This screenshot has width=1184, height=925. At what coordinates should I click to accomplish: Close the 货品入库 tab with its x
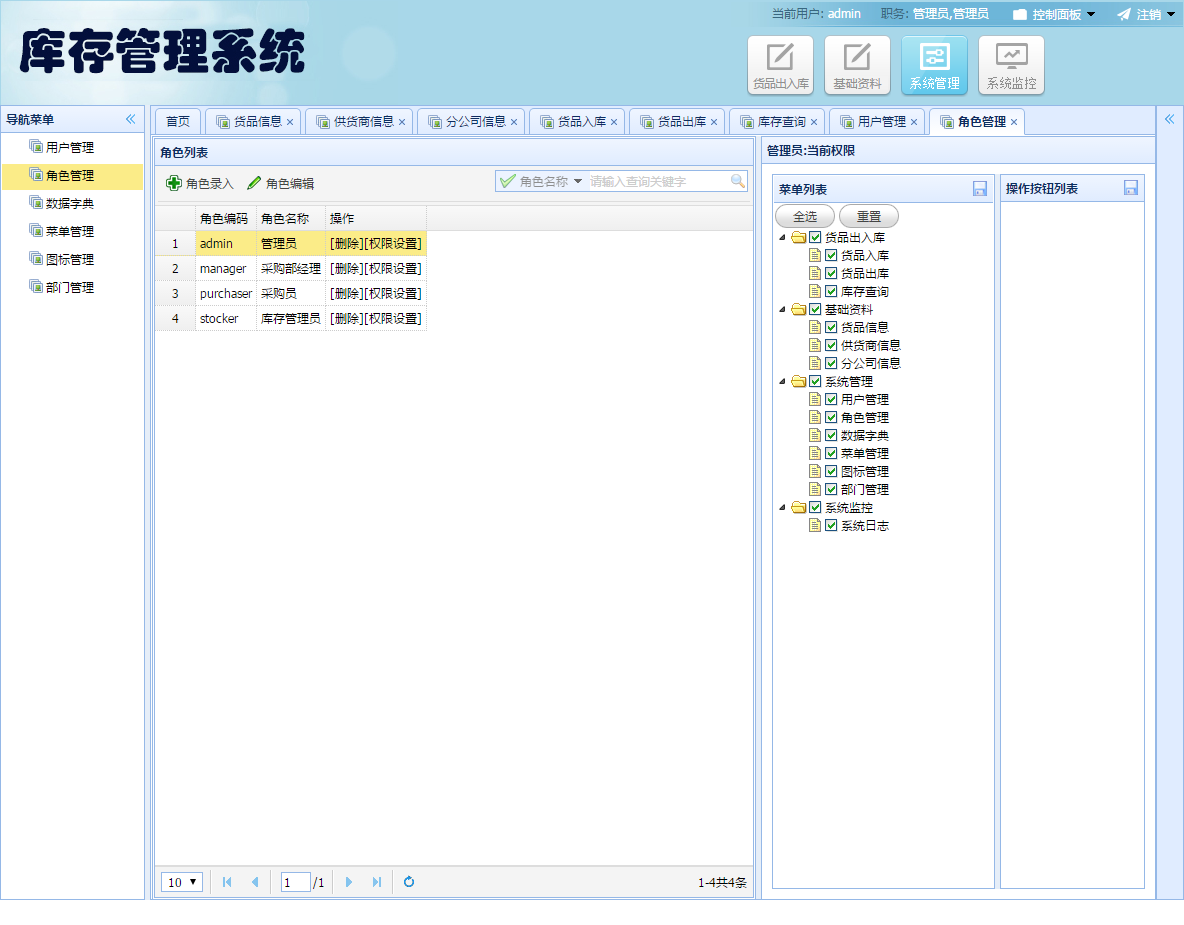[614, 122]
